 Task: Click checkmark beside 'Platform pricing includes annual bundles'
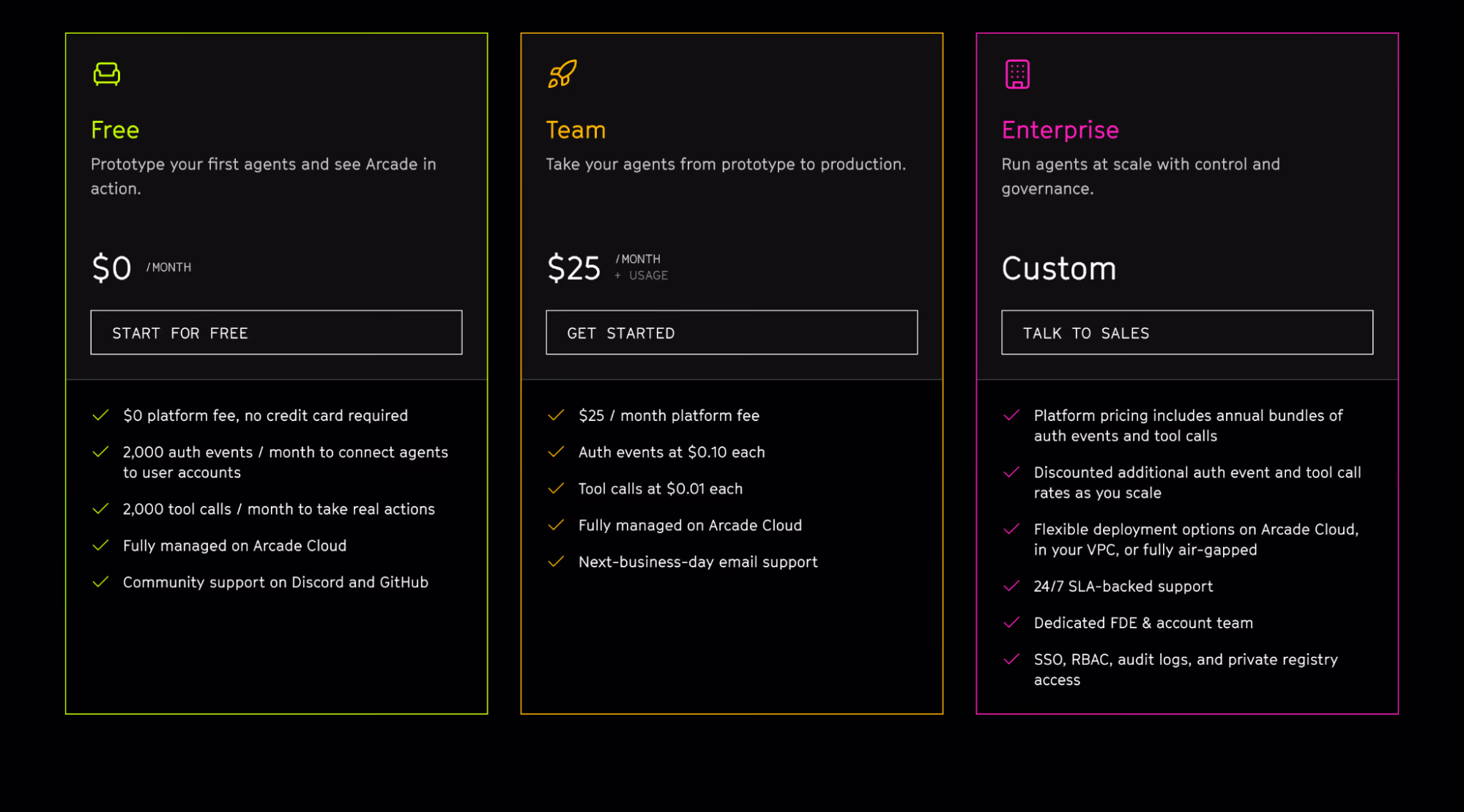point(1011,415)
